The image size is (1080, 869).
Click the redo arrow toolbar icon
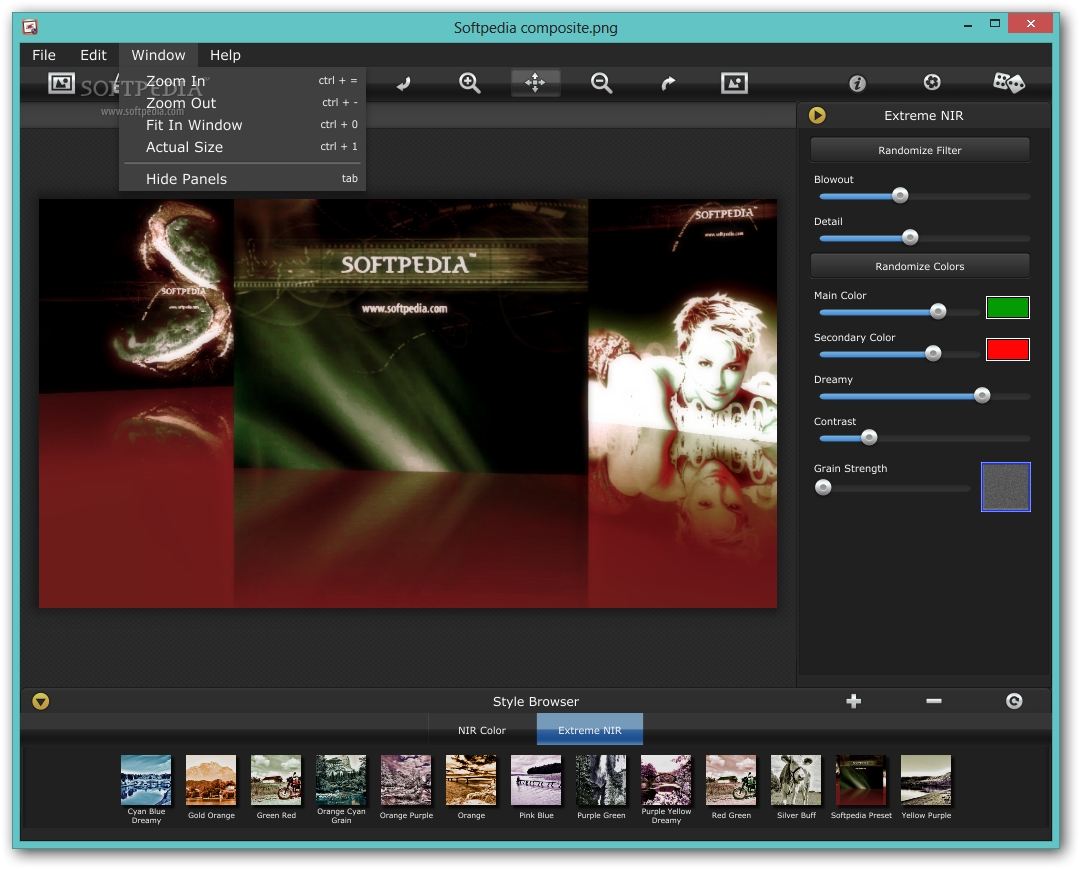(x=668, y=83)
